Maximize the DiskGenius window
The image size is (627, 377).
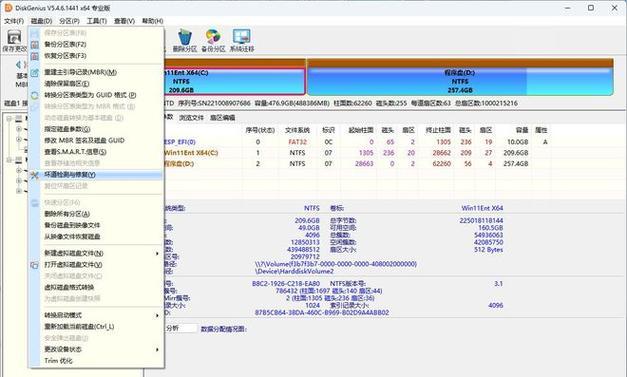[x=591, y=8]
